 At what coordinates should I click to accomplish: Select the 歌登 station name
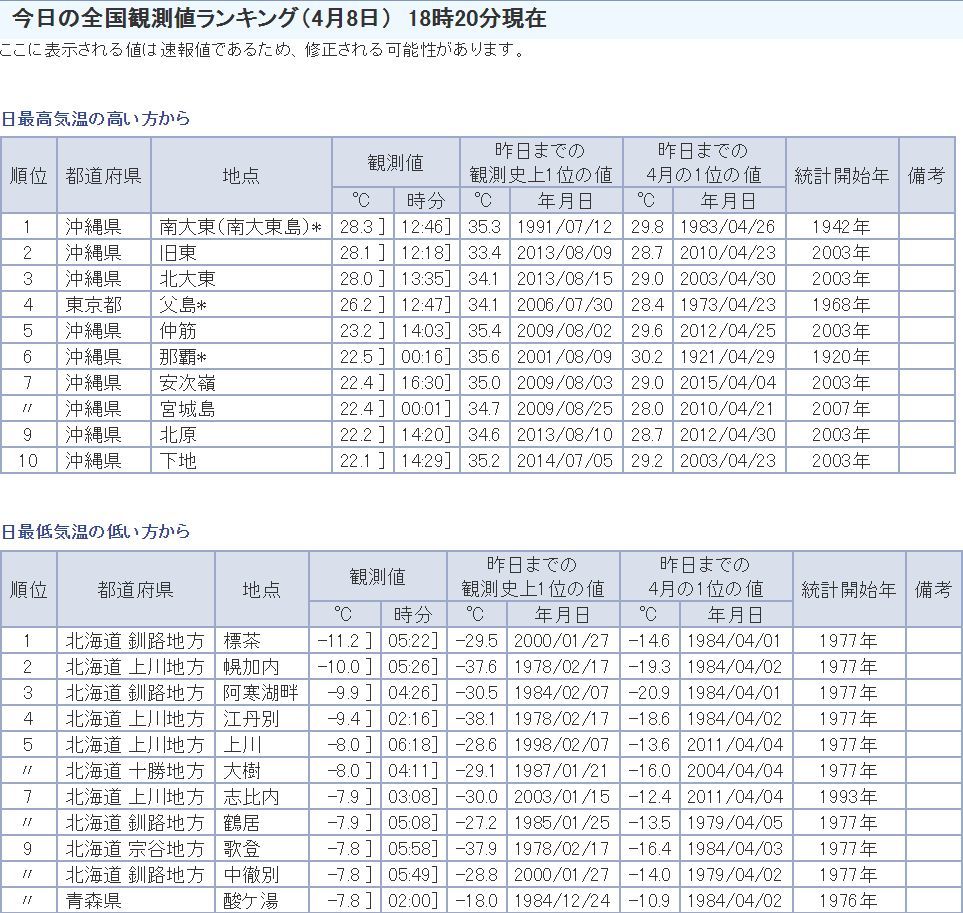pos(243,849)
